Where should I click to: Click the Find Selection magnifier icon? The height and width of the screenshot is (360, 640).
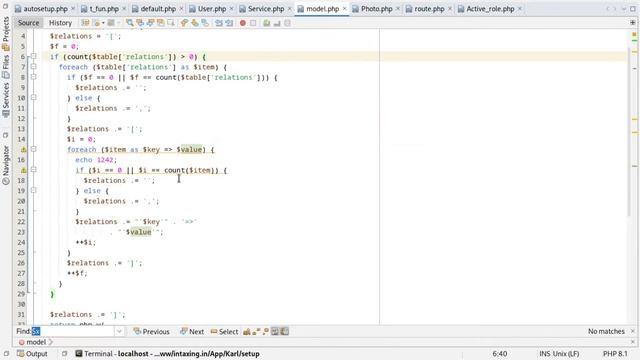click(129, 23)
